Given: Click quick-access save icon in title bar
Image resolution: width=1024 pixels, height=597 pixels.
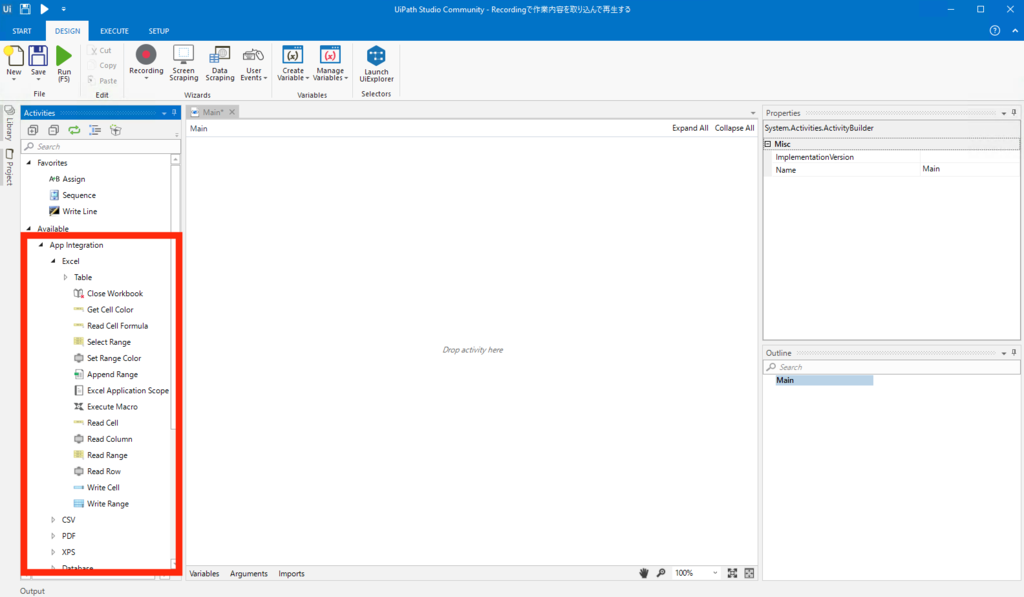Looking at the screenshot, I should tap(25, 9).
